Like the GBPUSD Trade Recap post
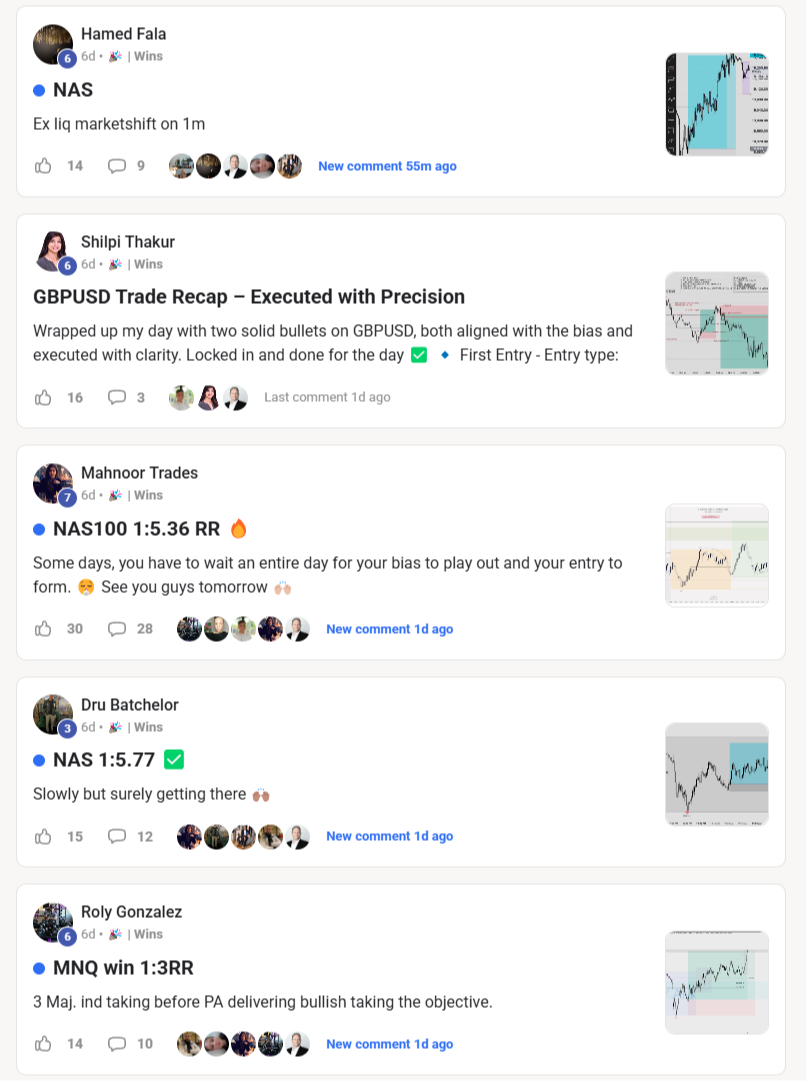 click(43, 397)
